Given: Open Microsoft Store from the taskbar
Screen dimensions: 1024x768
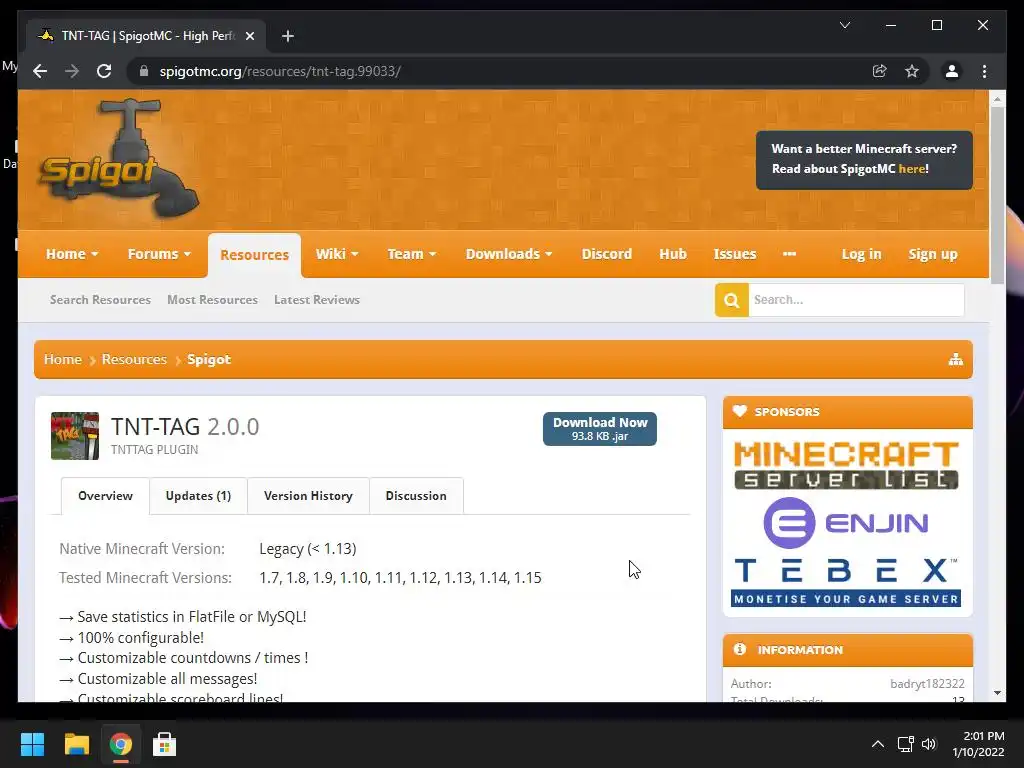Looking at the screenshot, I should 164,744.
